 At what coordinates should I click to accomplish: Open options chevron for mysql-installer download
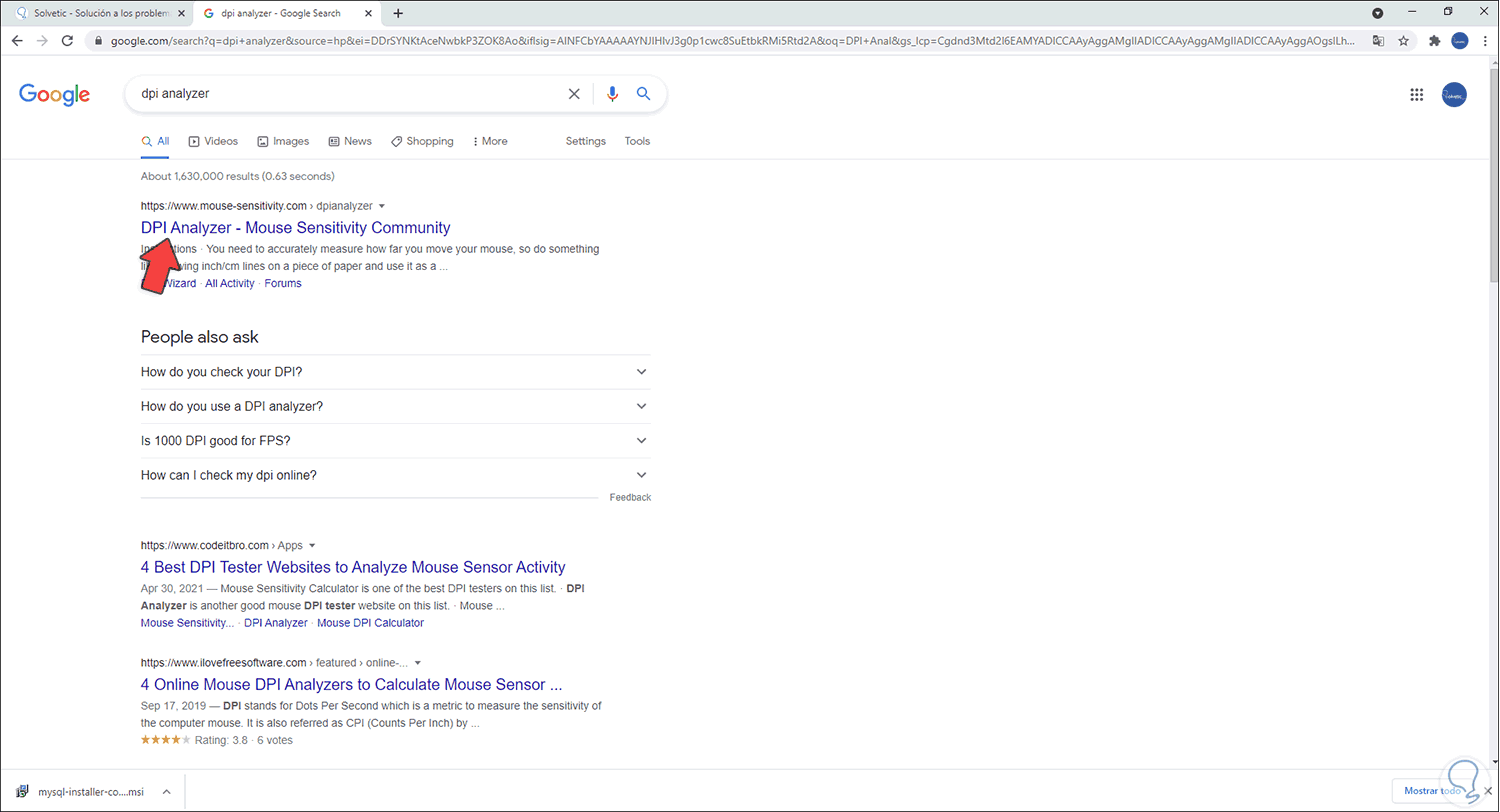click(x=166, y=791)
